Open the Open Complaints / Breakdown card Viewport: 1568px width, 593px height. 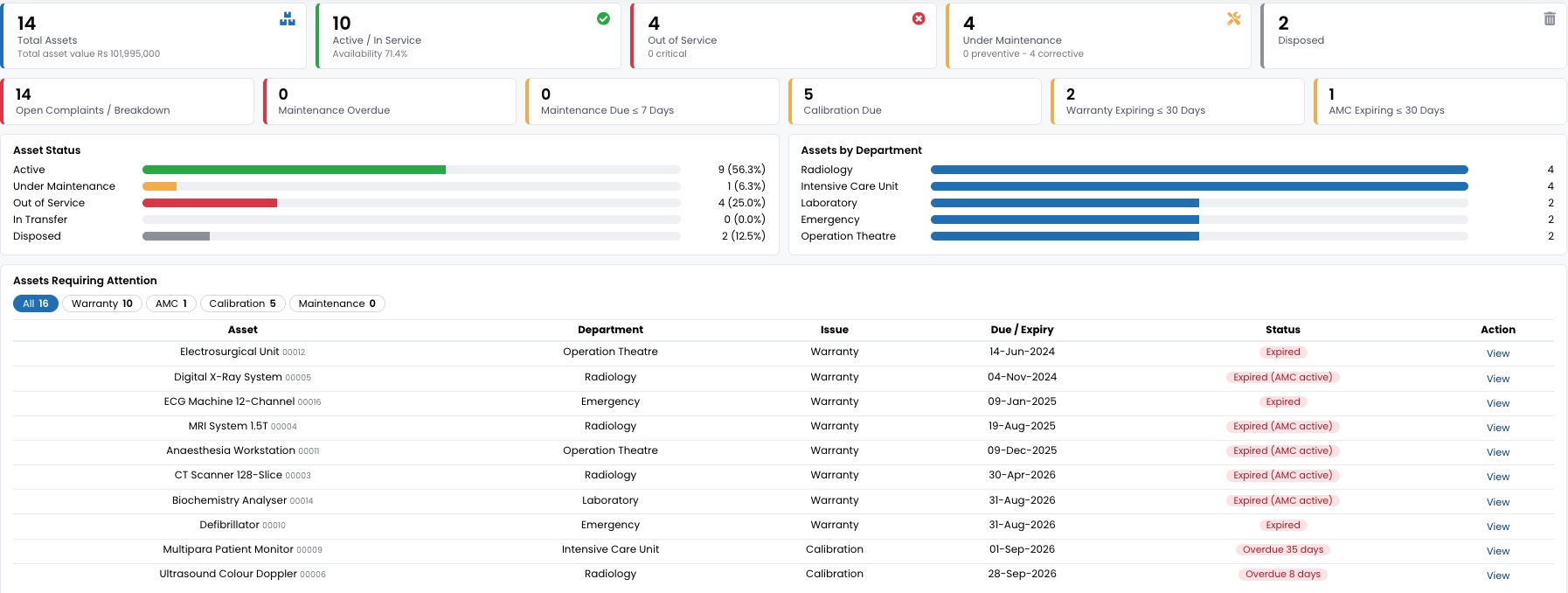[x=128, y=101]
